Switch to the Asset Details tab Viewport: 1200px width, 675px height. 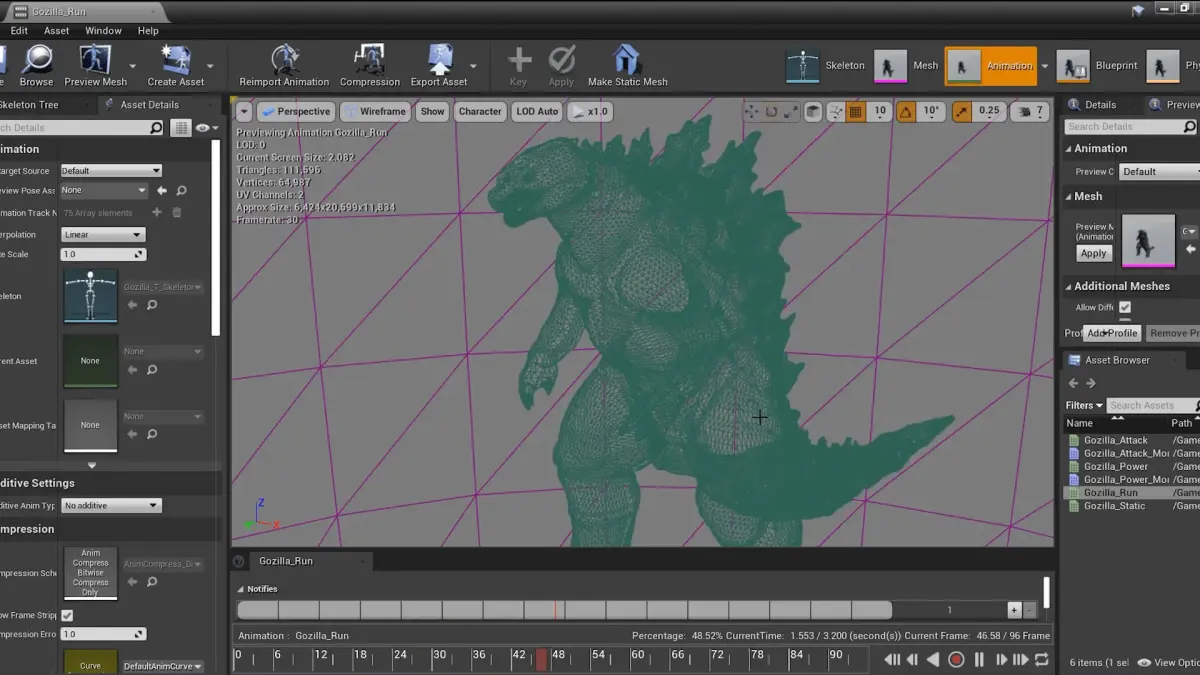click(149, 105)
